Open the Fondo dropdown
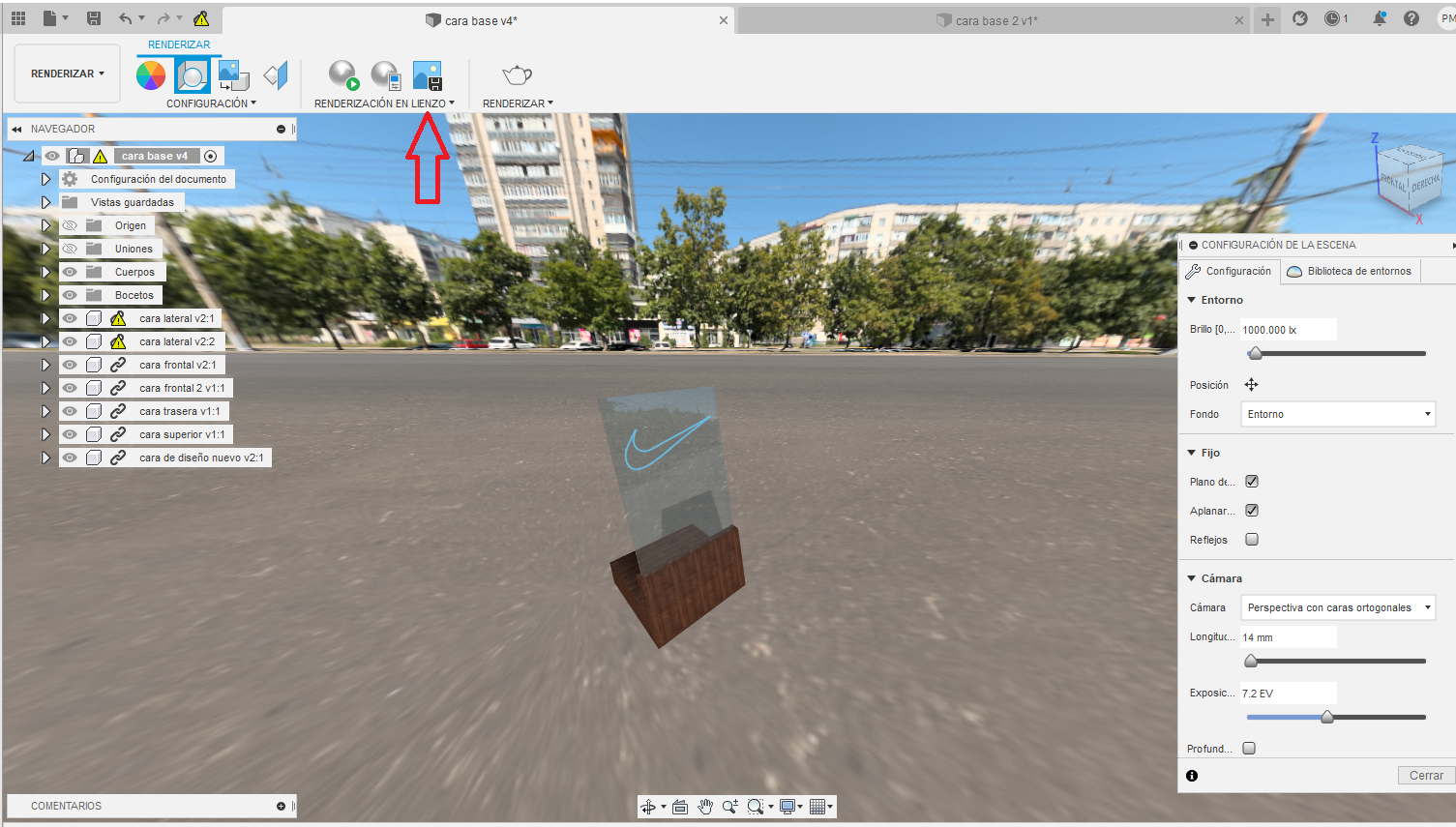This screenshot has width=1456, height=827. tap(1338, 414)
